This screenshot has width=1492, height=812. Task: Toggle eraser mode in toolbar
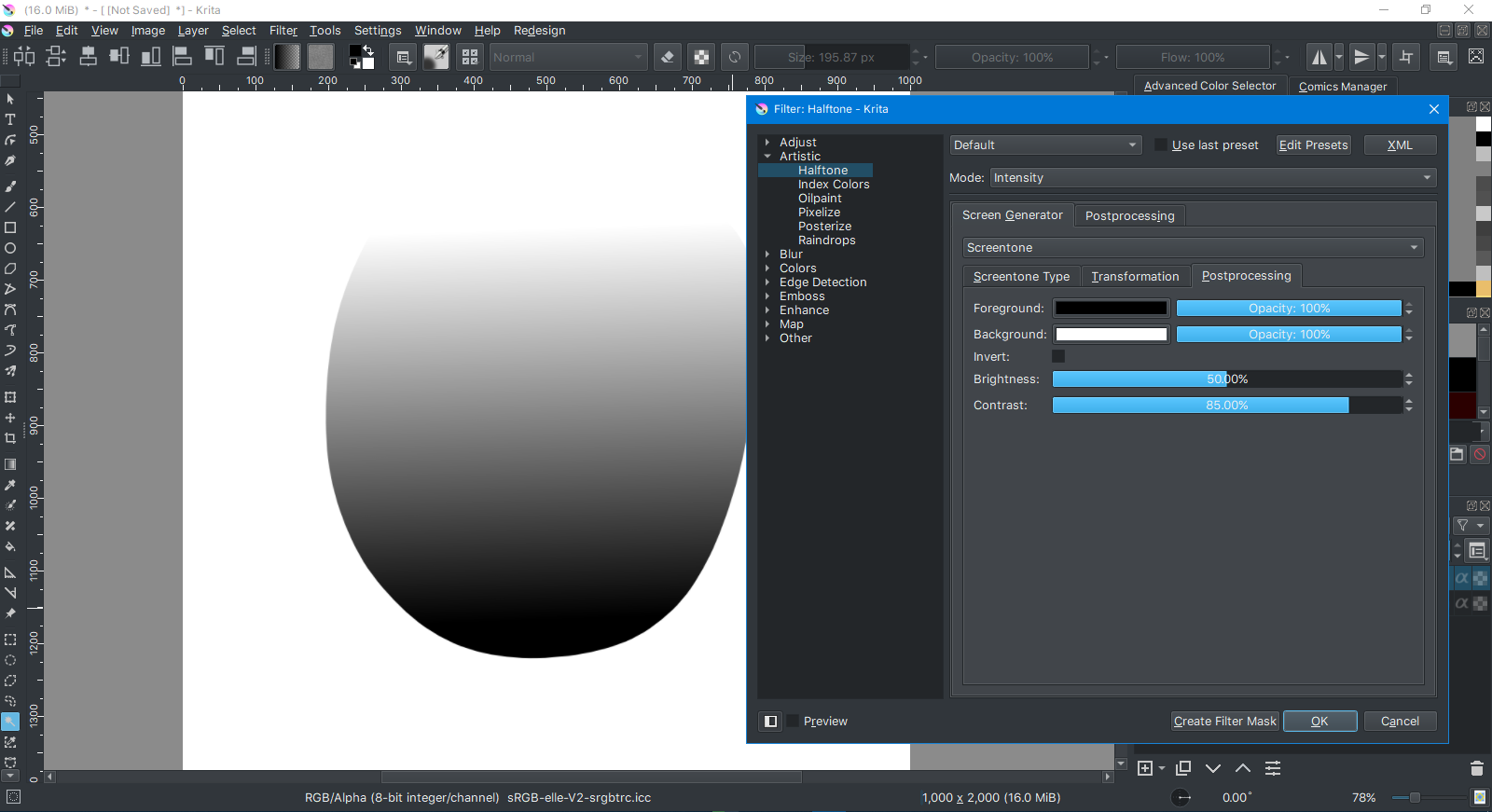668,58
